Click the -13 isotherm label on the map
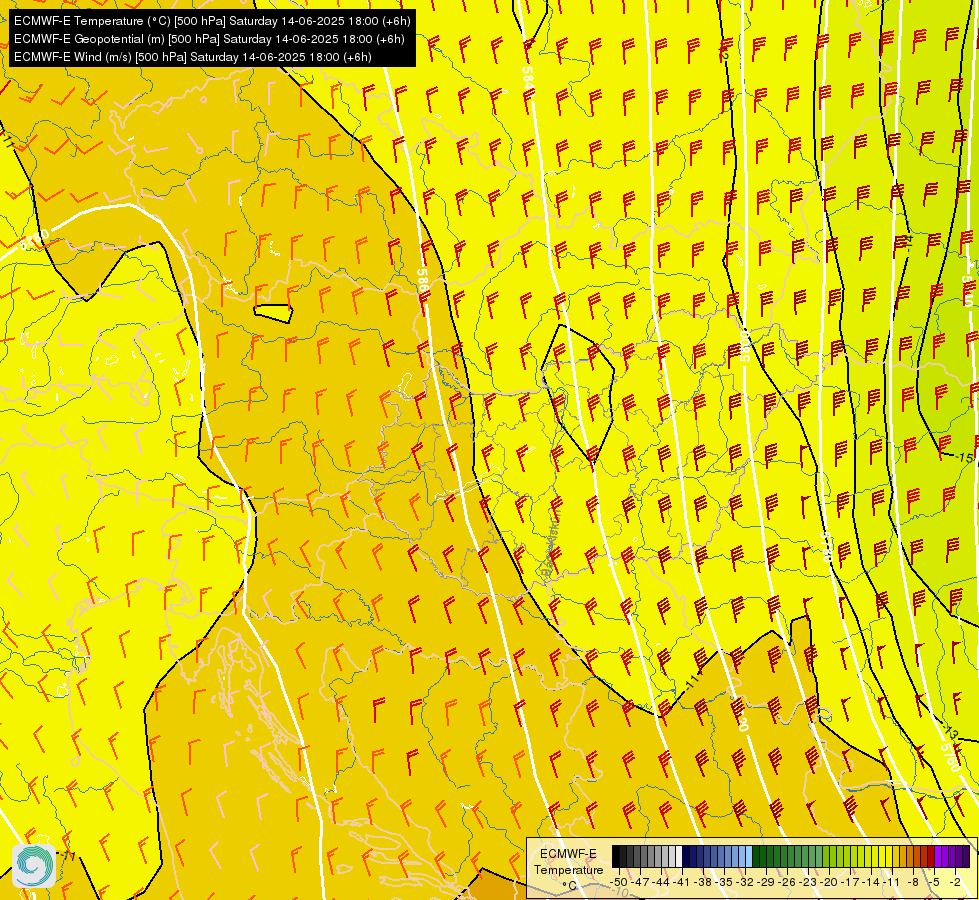 point(950,732)
